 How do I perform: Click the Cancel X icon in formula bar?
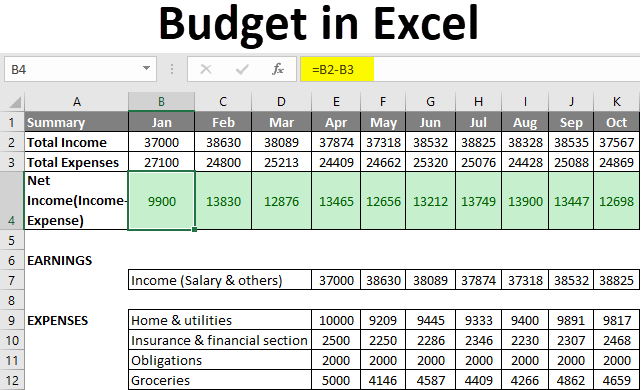pyautogui.click(x=206, y=69)
